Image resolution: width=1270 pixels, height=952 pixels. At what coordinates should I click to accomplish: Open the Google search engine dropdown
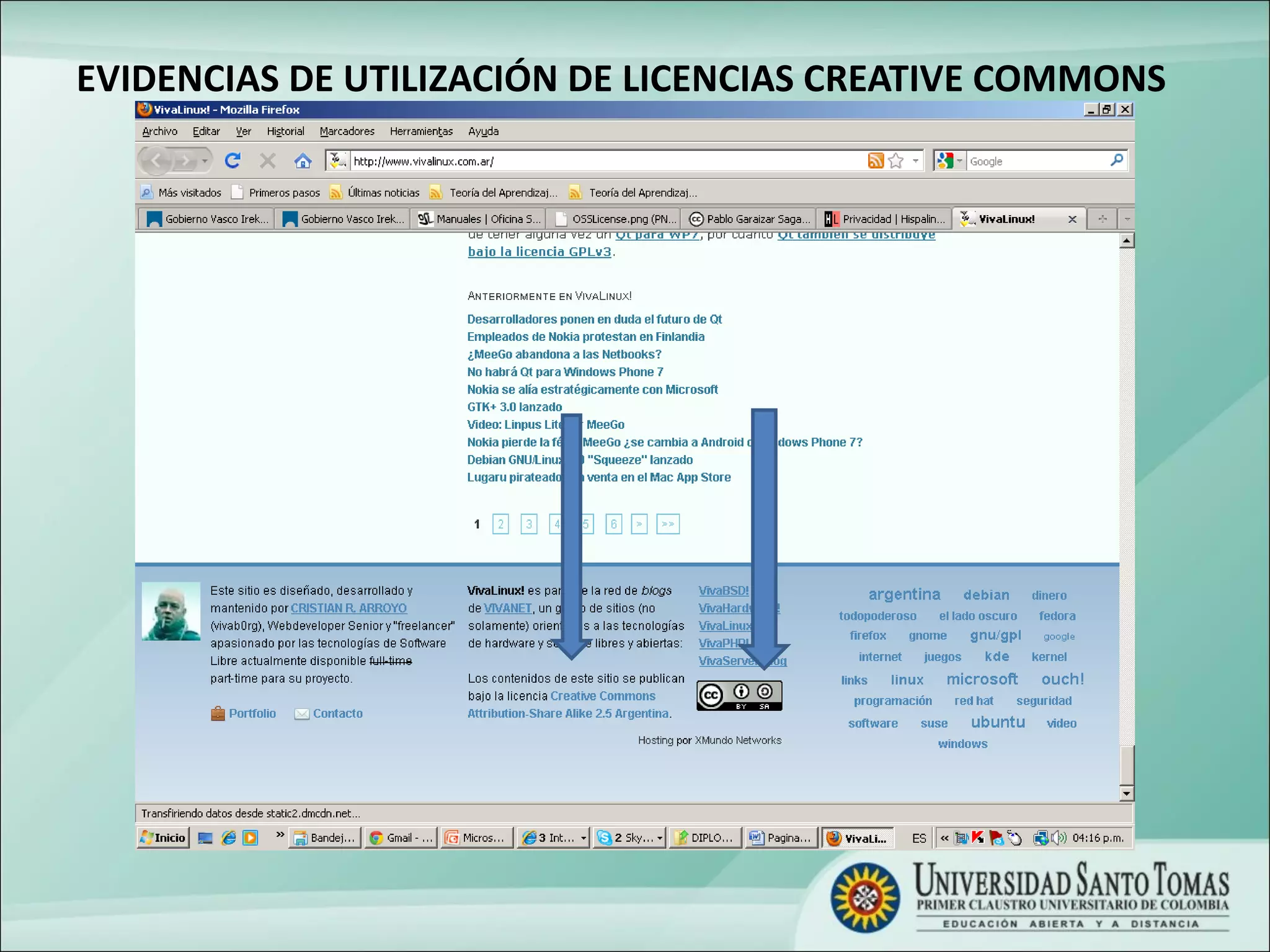pyautogui.click(x=959, y=160)
